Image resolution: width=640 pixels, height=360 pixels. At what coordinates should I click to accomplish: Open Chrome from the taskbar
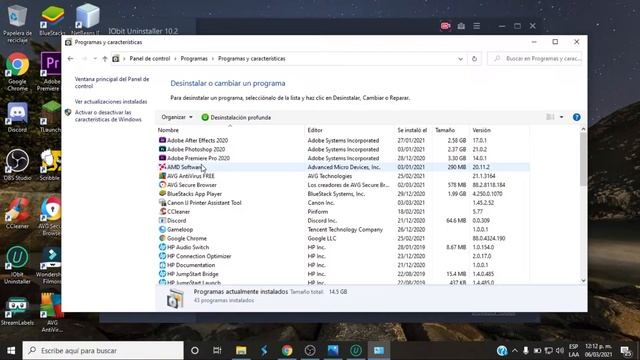[287, 351]
